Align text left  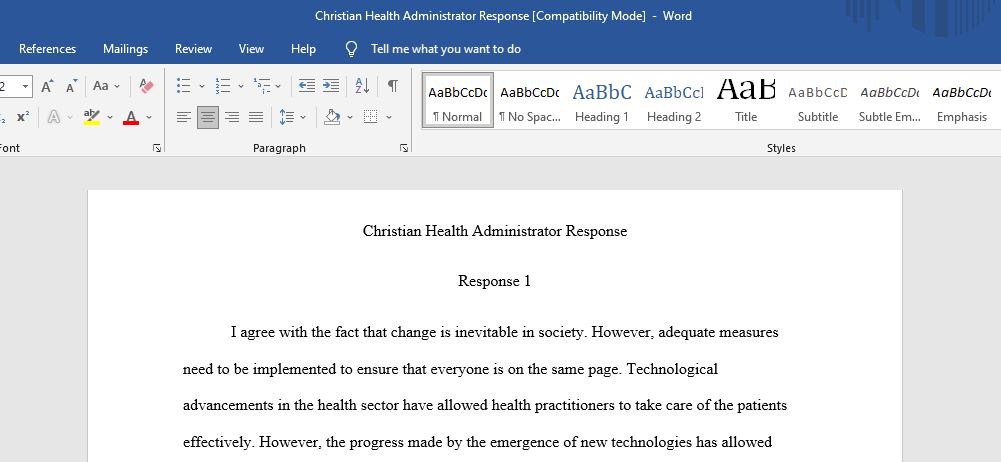[184, 117]
